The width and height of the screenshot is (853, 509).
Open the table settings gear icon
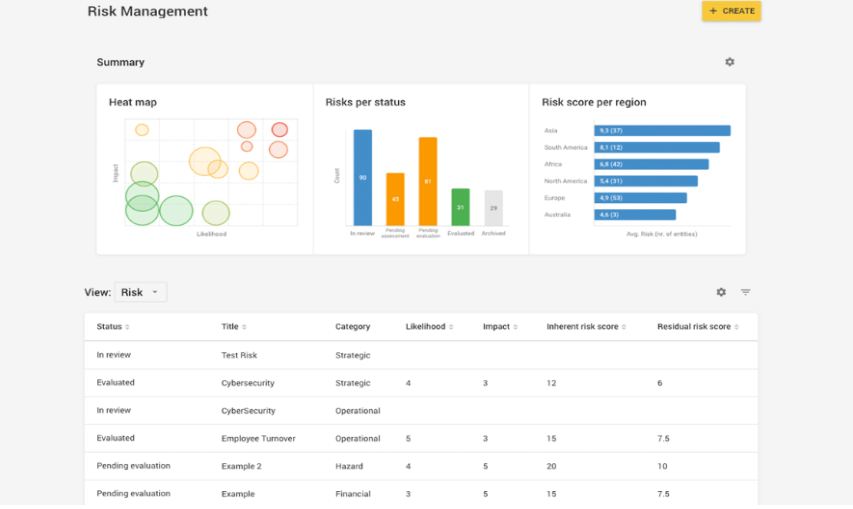(x=721, y=292)
